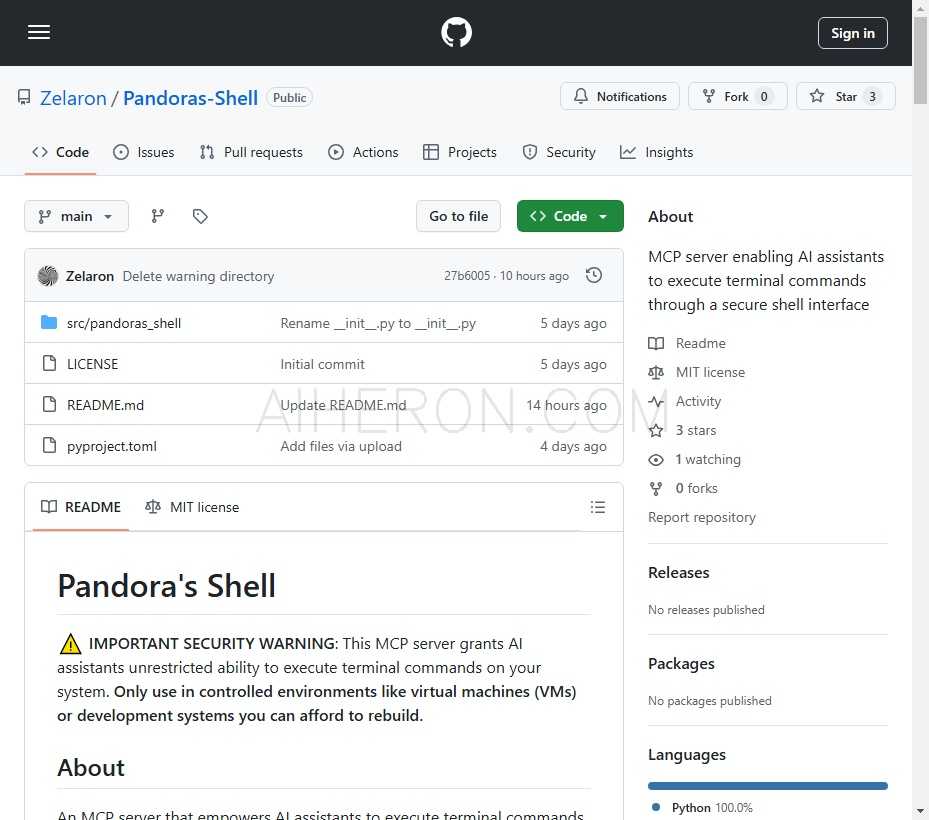This screenshot has width=929, height=820.
Task: Open the Update README.md commit message
Action: [343, 405]
